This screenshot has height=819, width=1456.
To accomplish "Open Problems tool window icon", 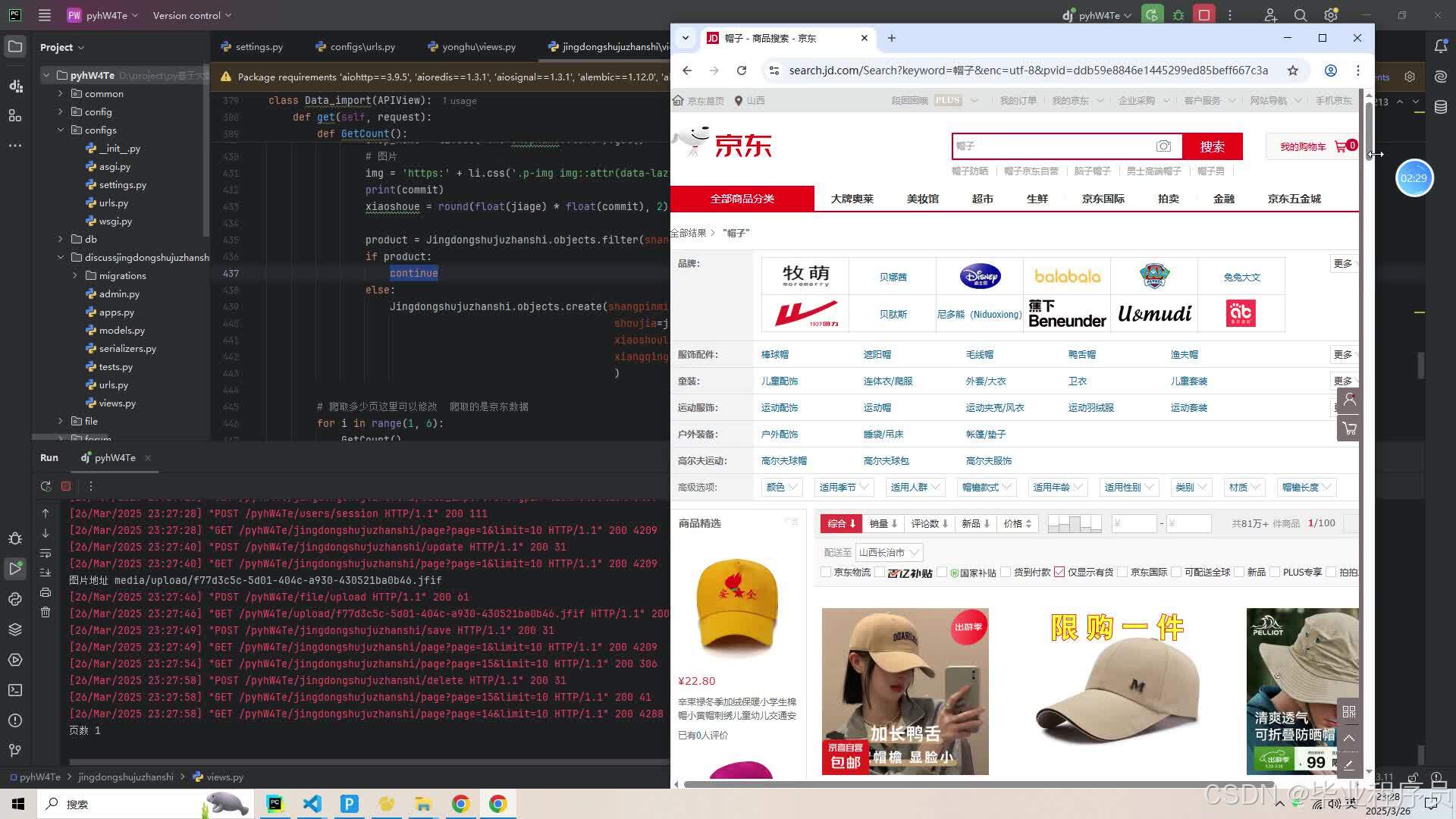I will 15,720.
